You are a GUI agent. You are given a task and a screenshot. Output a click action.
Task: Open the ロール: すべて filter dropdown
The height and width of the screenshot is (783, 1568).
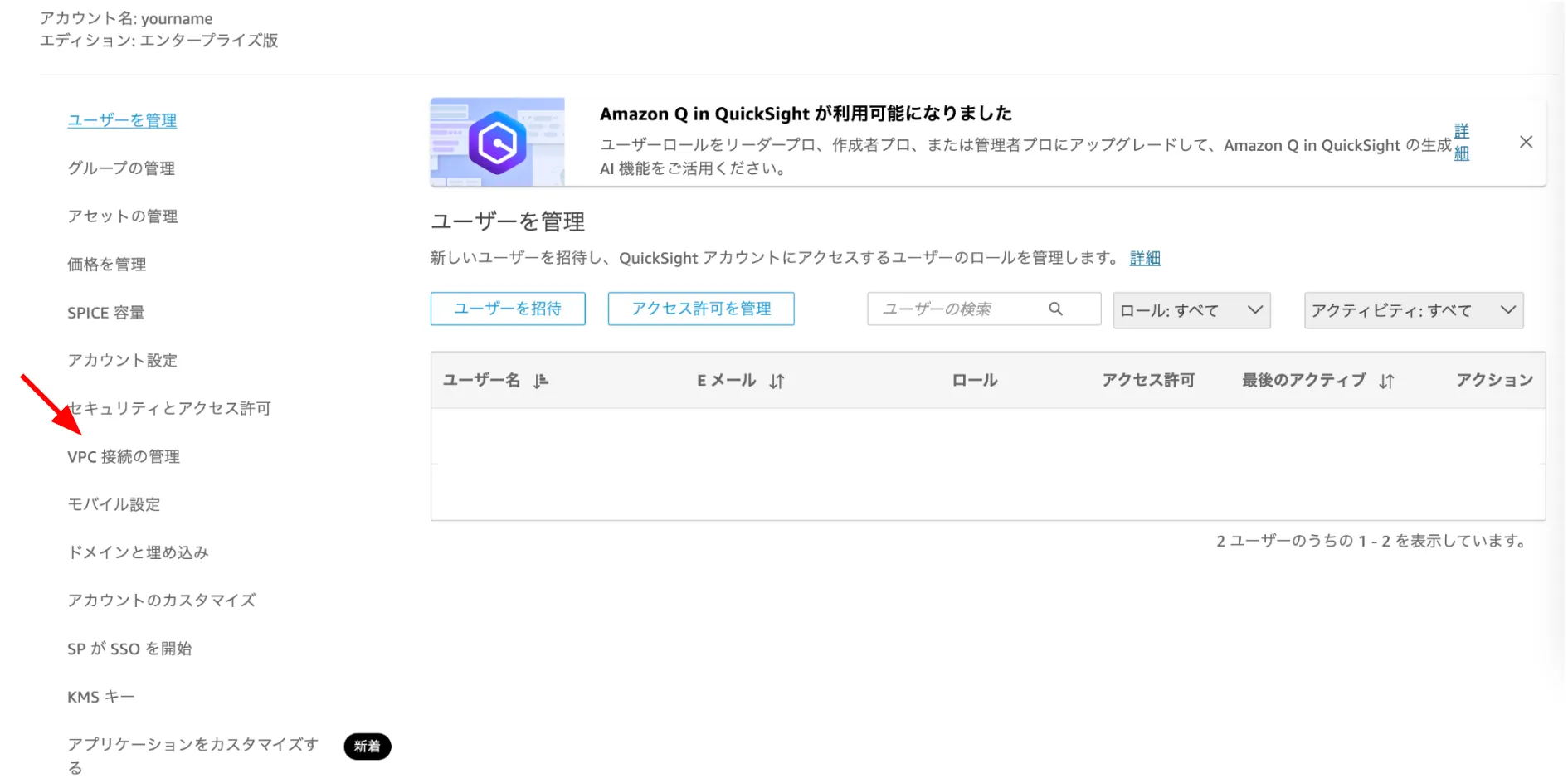coord(1191,310)
